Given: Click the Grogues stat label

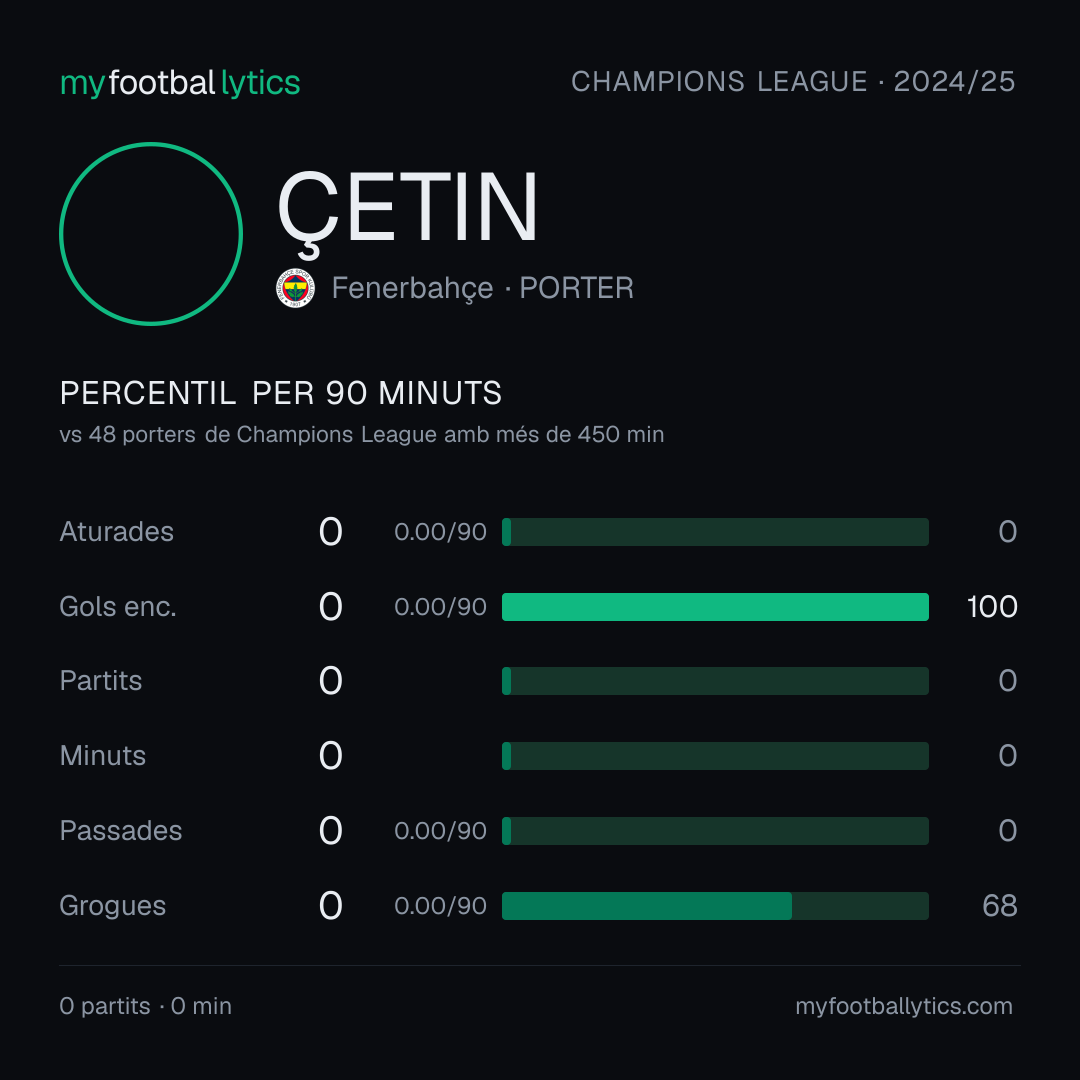Looking at the screenshot, I should click(x=112, y=906).
